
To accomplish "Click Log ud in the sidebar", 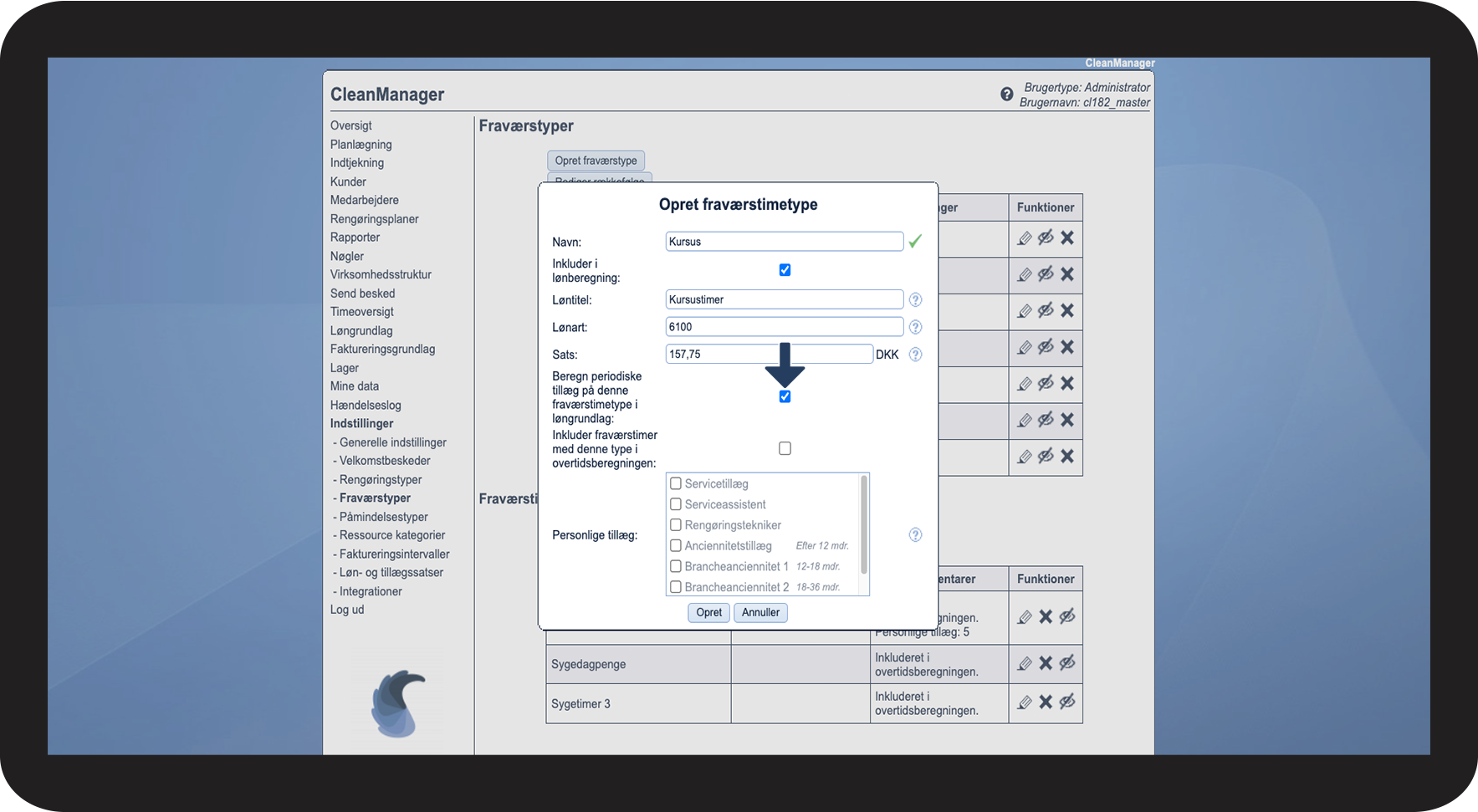I will [x=347, y=610].
